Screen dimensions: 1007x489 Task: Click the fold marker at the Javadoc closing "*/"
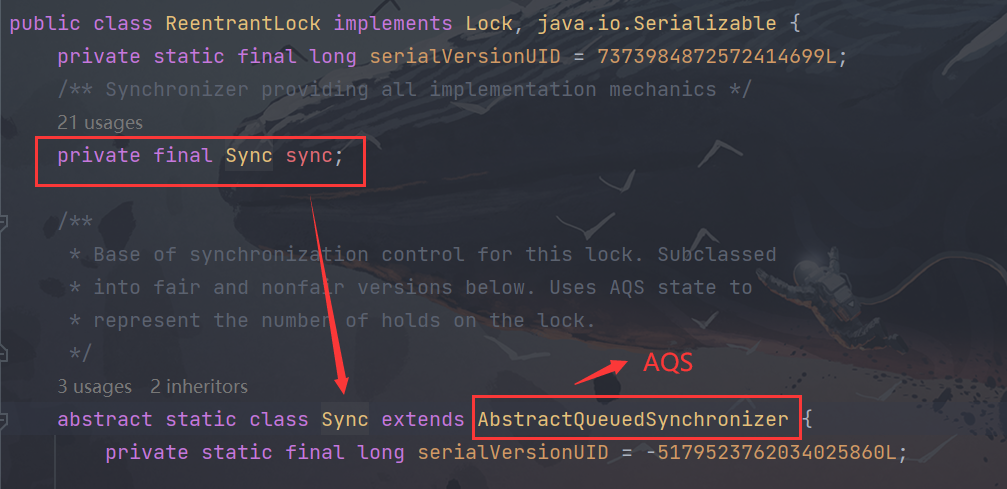pyautogui.click(x=3, y=353)
